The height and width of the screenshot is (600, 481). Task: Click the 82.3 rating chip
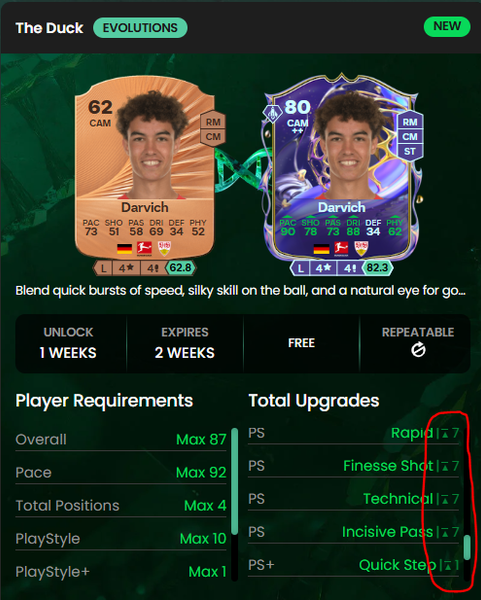(x=377, y=267)
